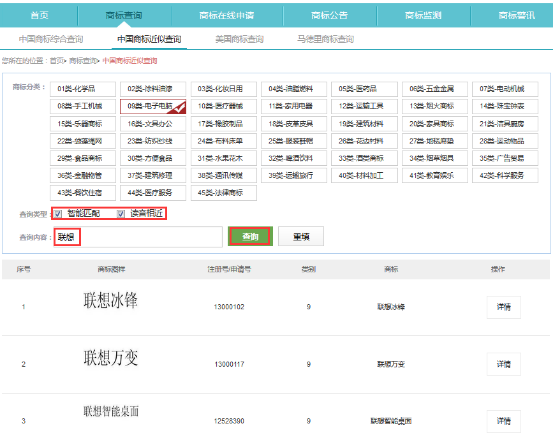Select the 45类 category box
Image resolution: width=554 pixels, height=434 pixels.
[x=224, y=193]
